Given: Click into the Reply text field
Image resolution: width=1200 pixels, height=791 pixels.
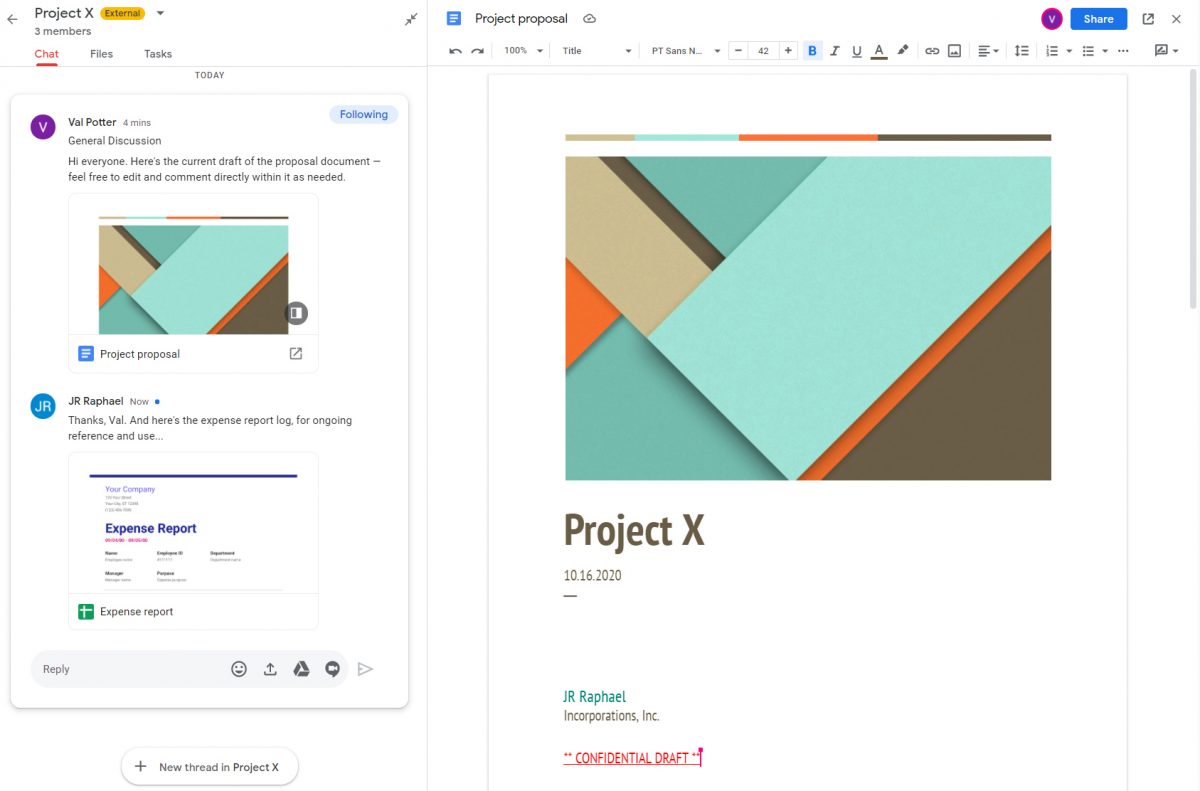Looking at the screenshot, I should (130, 669).
